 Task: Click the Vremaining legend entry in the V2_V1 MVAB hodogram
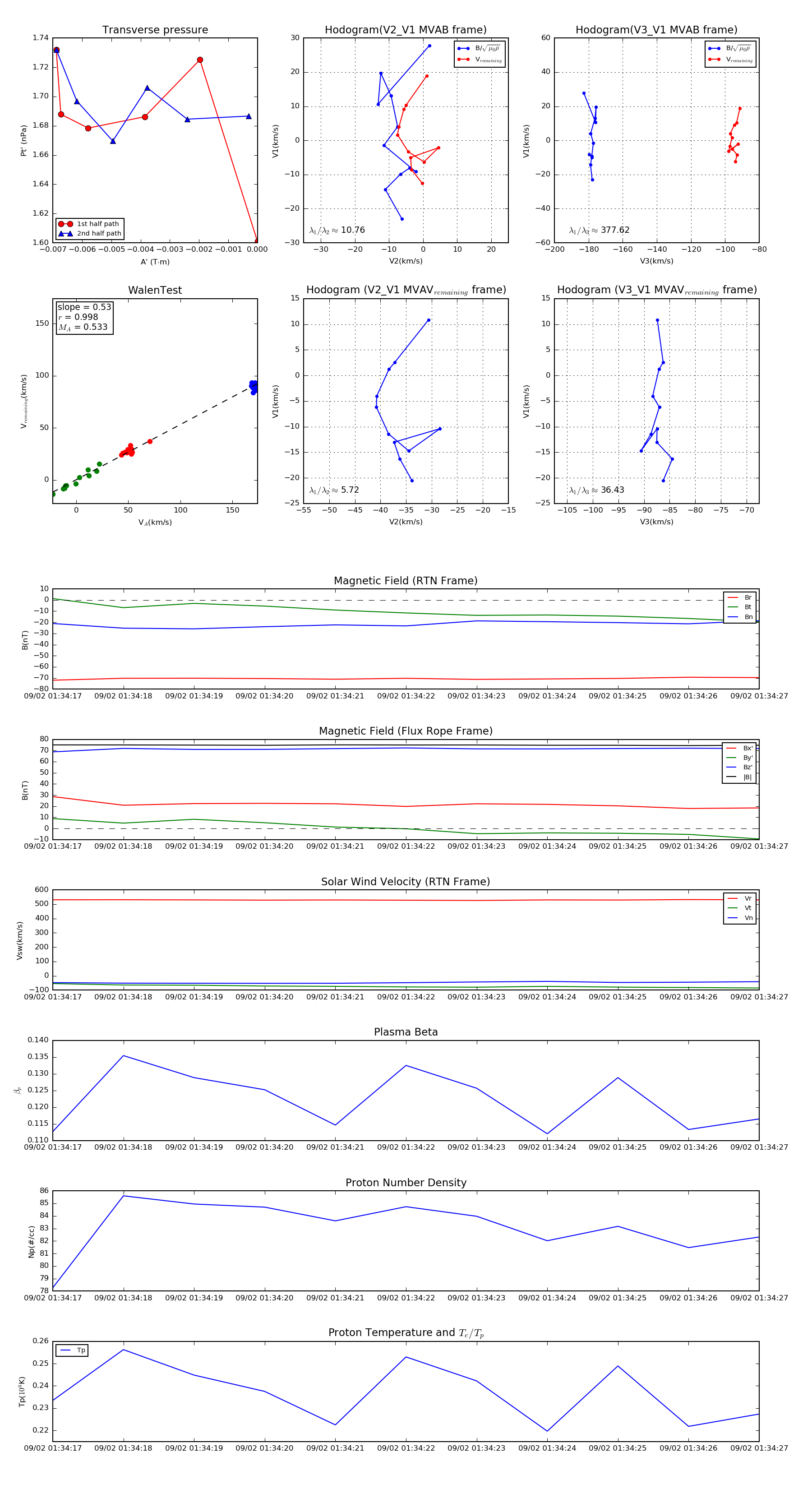(x=480, y=60)
